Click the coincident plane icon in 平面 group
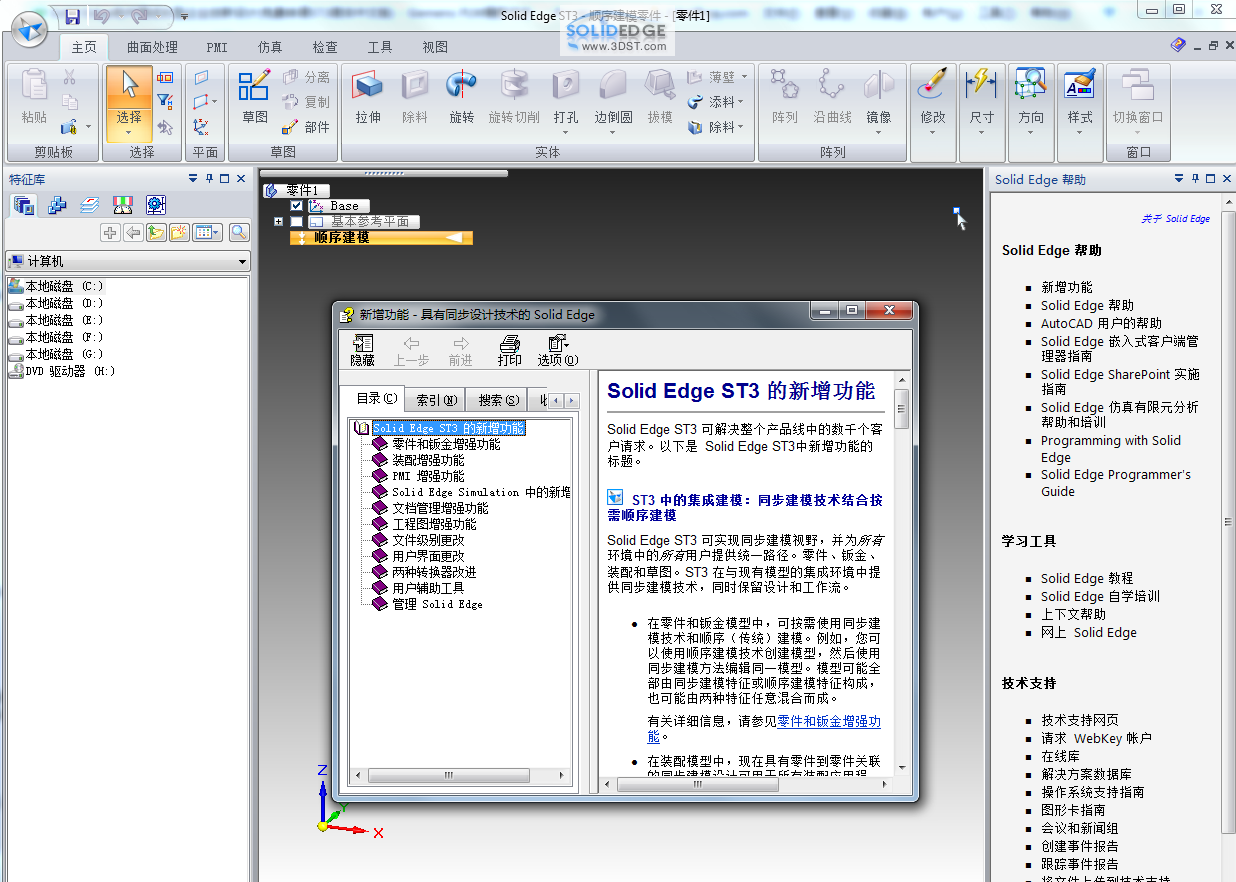The width and height of the screenshot is (1236, 882). tap(201, 77)
